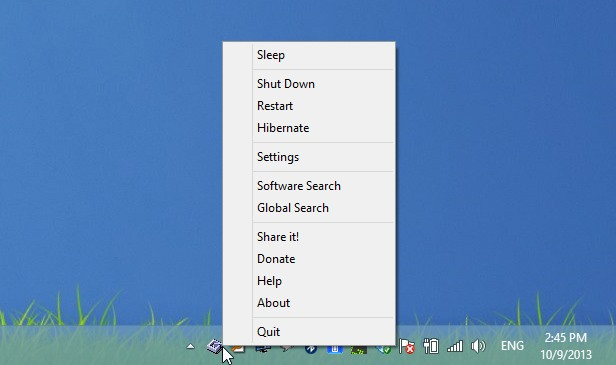Show the About menu item
Screen dimensions: 616x365
point(309,303)
